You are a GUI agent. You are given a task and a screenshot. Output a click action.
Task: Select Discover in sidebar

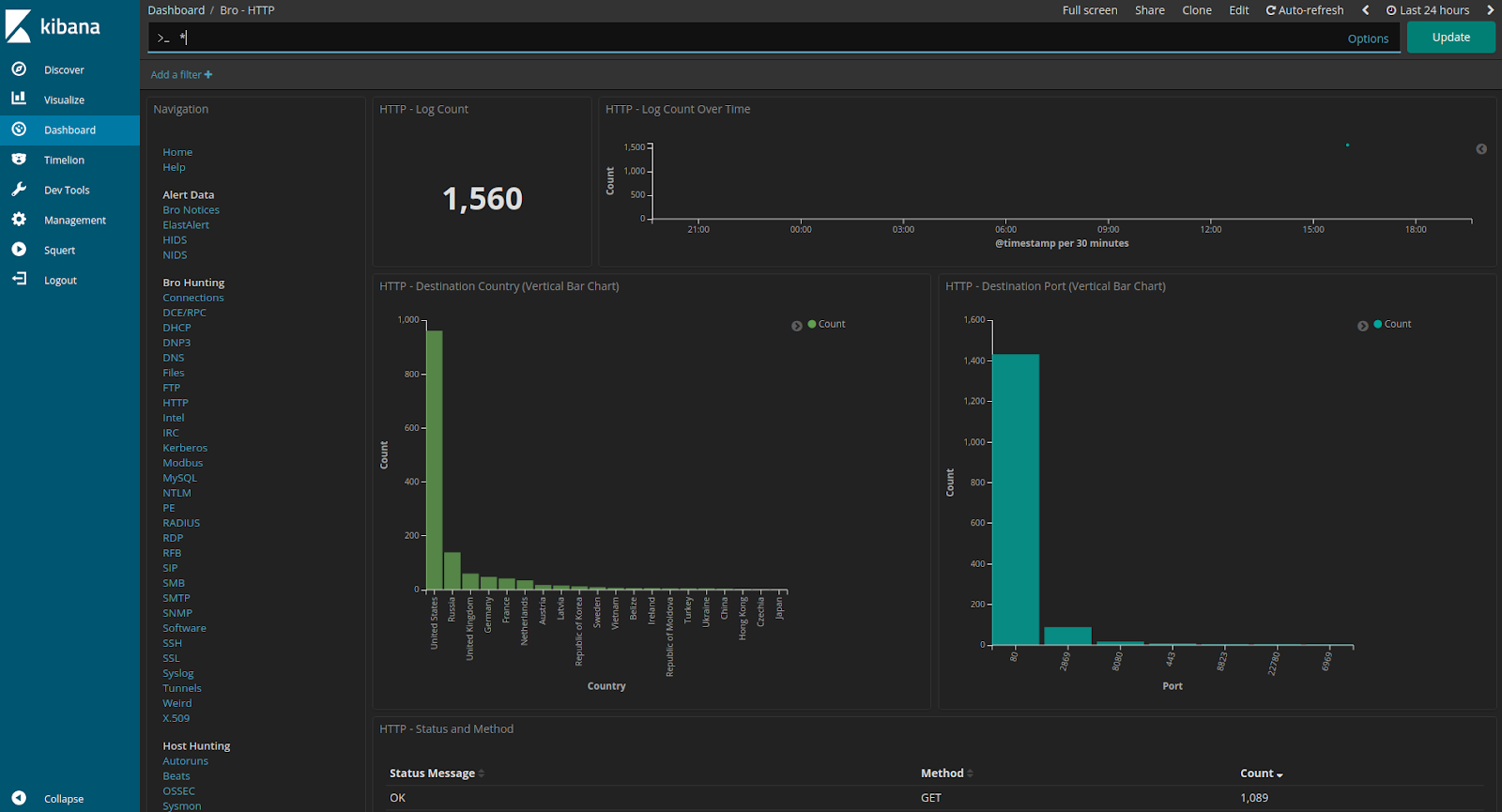point(64,69)
